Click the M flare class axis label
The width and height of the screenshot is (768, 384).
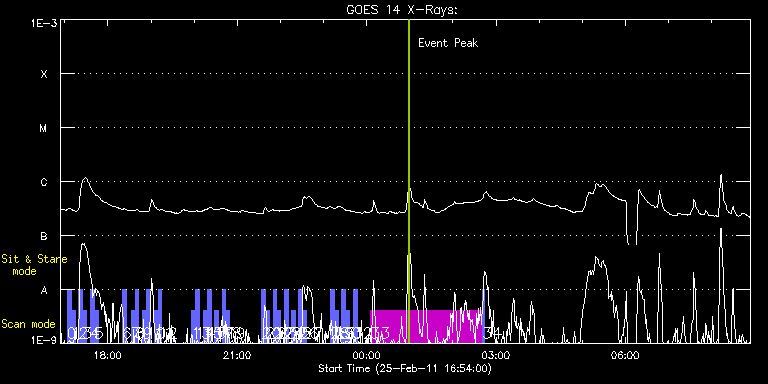(x=44, y=128)
